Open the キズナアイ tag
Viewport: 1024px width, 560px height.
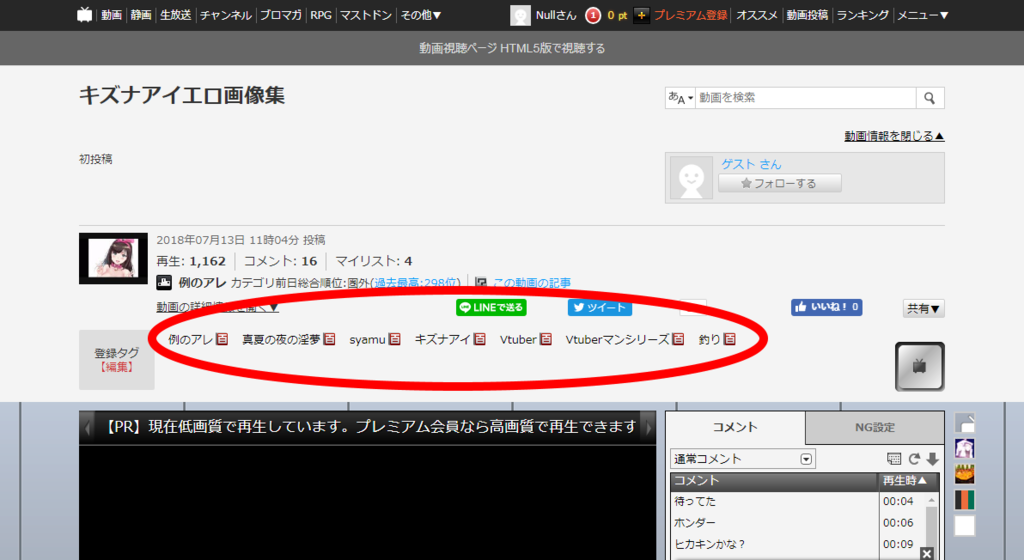click(x=443, y=339)
